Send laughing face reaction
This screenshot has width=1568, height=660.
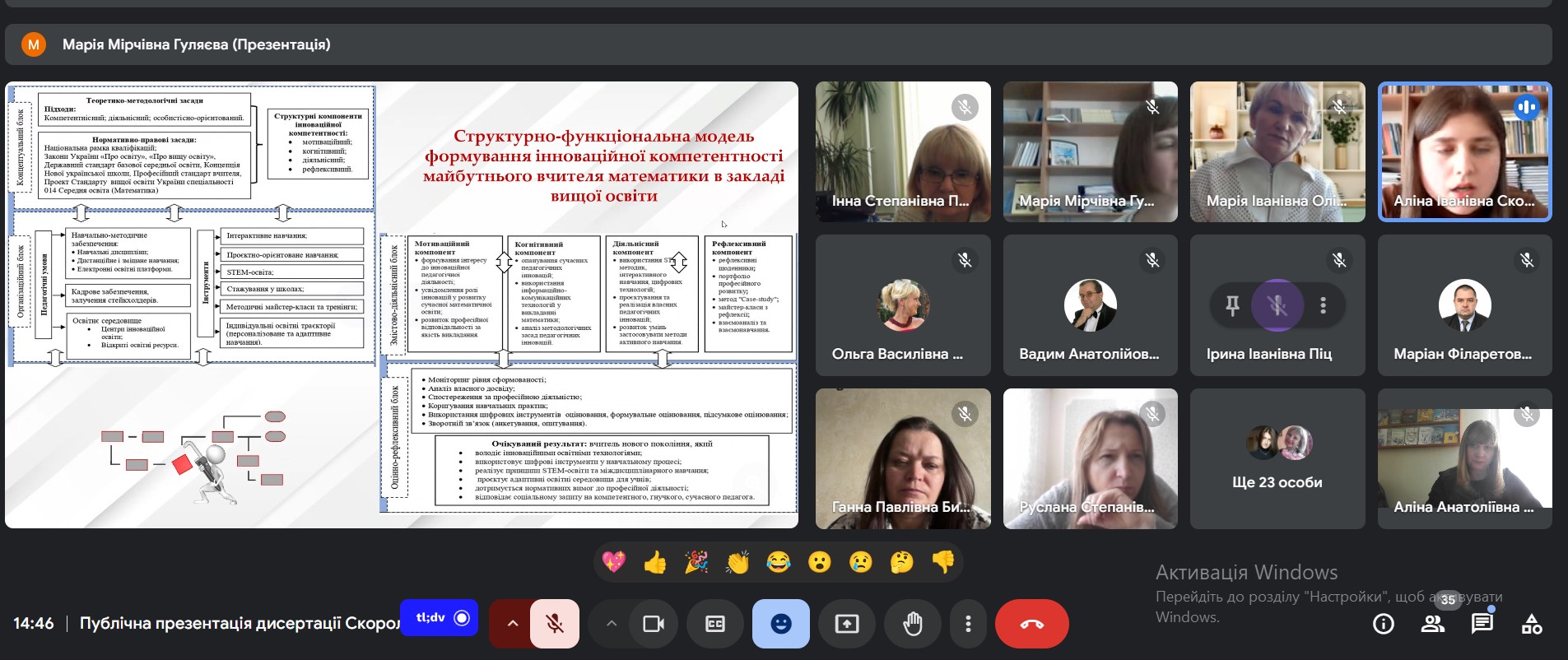point(779,562)
